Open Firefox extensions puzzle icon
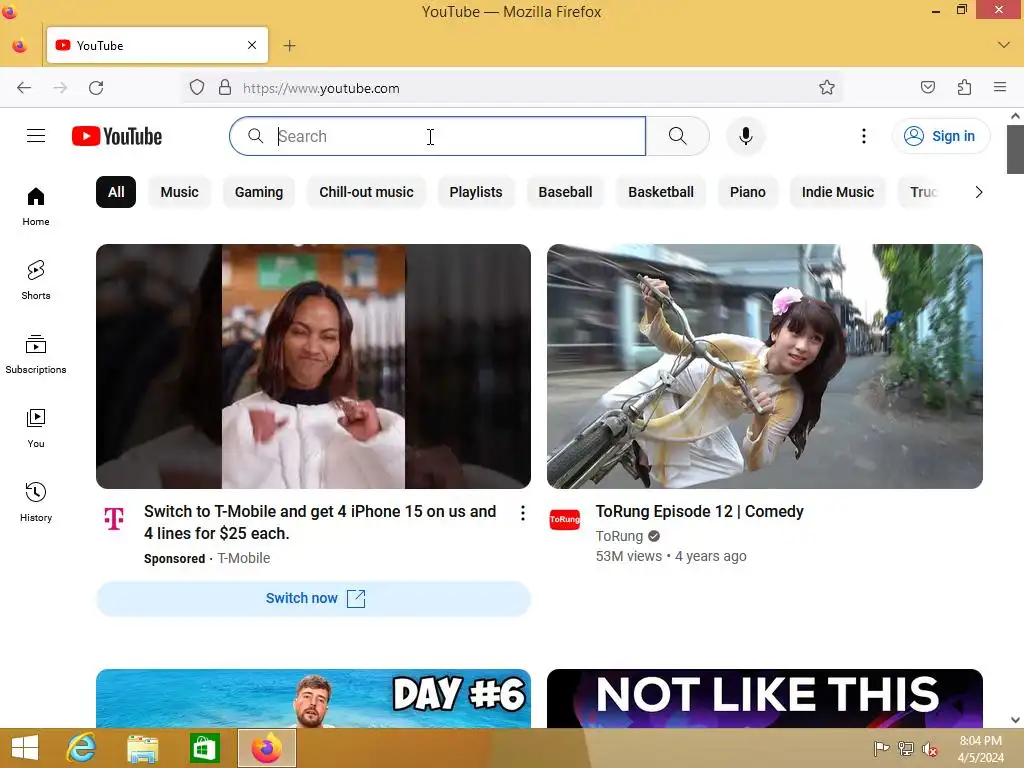 pos(964,88)
